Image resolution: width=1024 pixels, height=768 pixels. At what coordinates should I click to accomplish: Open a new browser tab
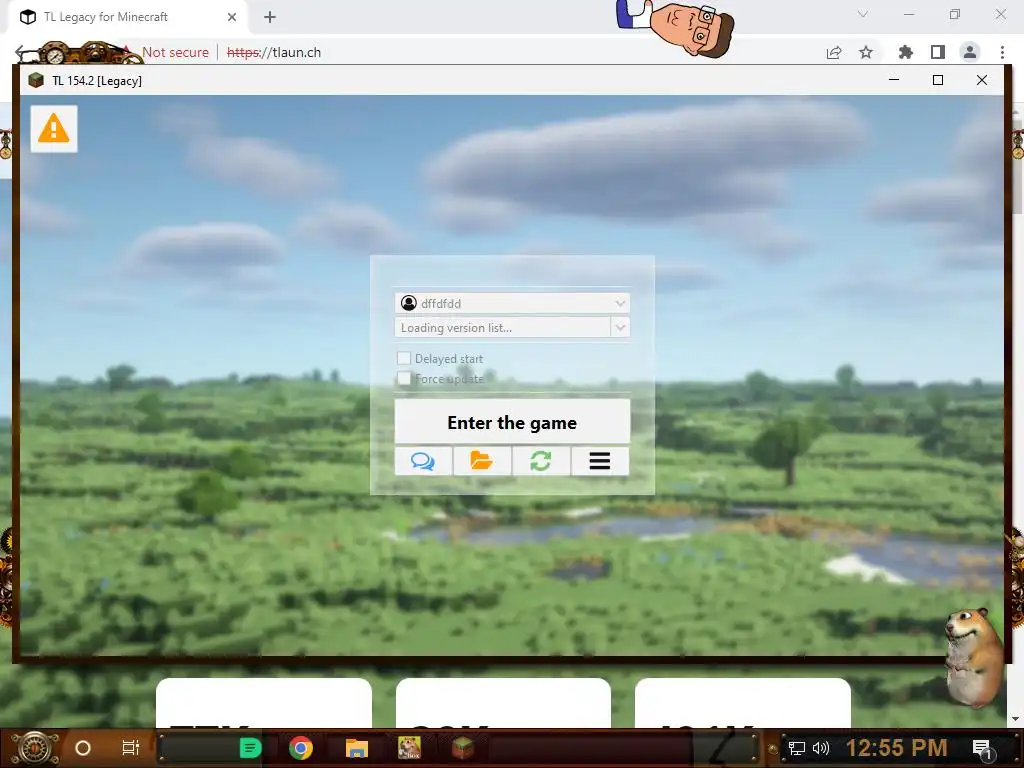pos(270,17)
